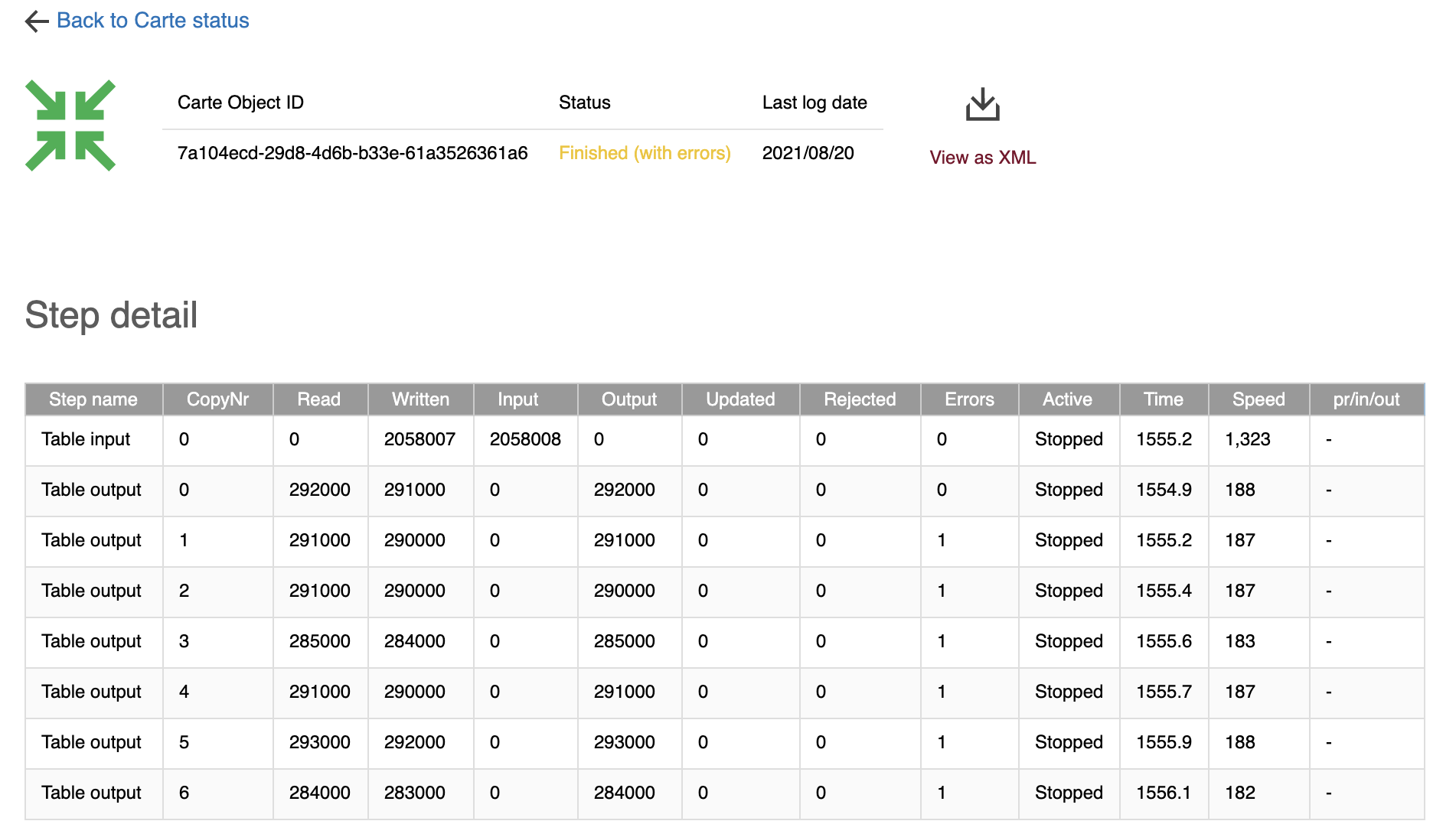Sort by the Errors column header
1456x834 pixels.
968,399
